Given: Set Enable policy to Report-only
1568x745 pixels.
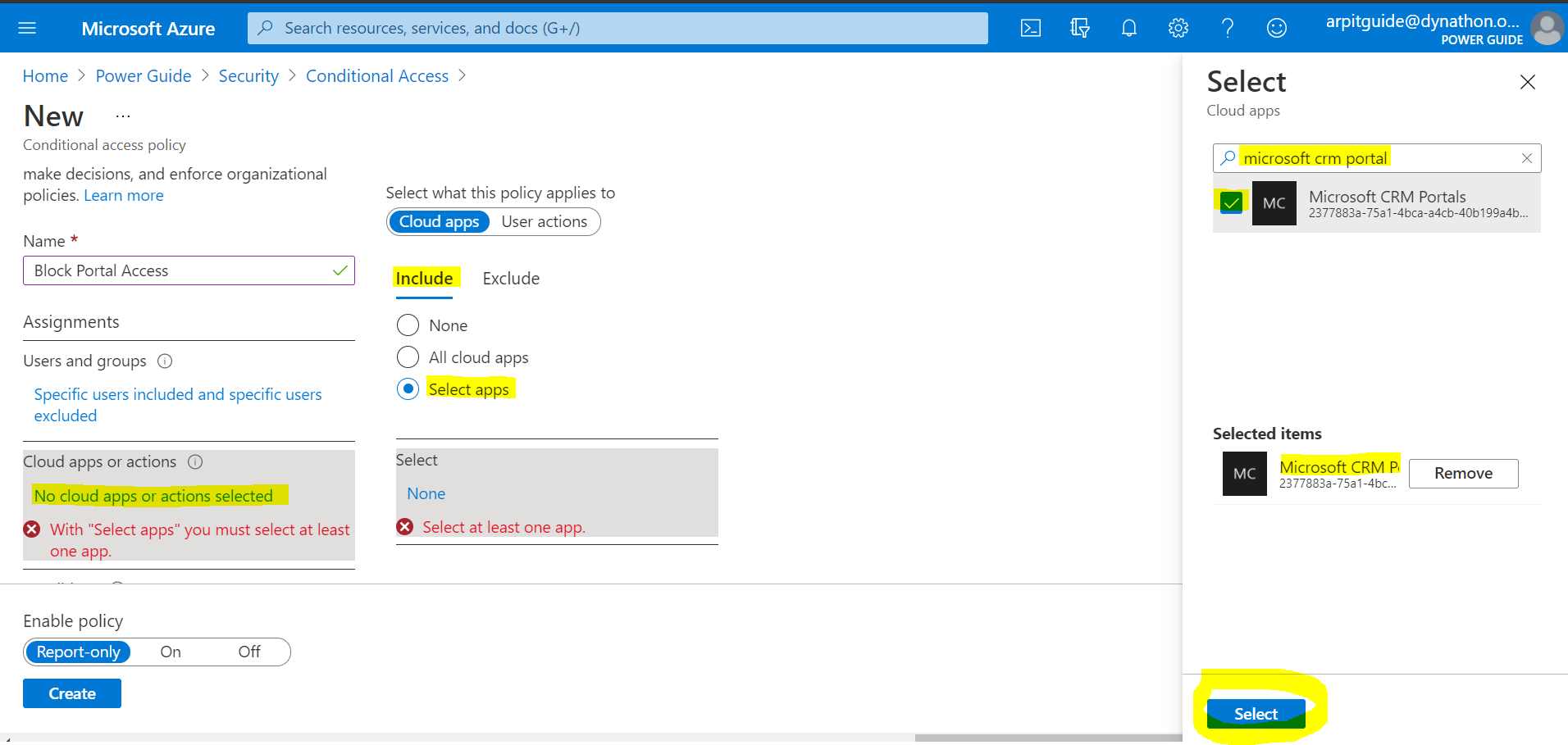Looking at the screenshot, I should pos(79,652).
